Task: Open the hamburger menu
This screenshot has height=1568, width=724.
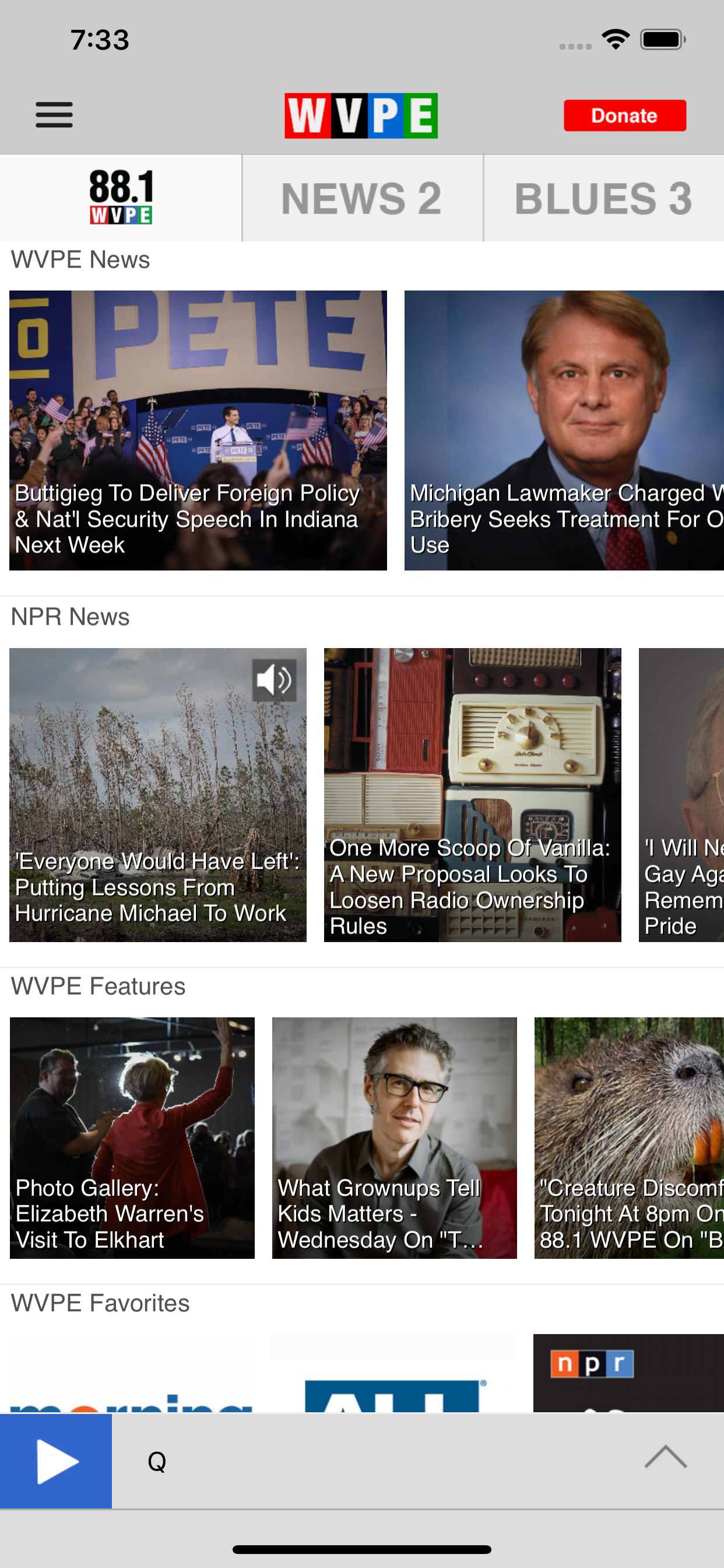Action: (54, 115)
